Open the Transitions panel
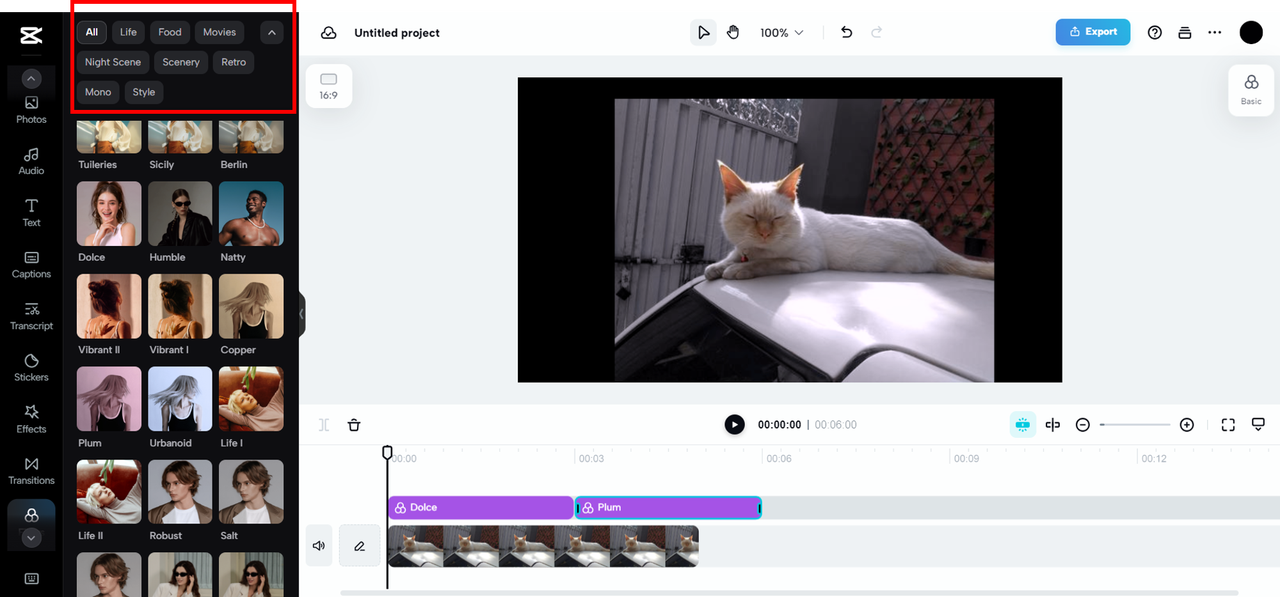 [x=31, y=471]
